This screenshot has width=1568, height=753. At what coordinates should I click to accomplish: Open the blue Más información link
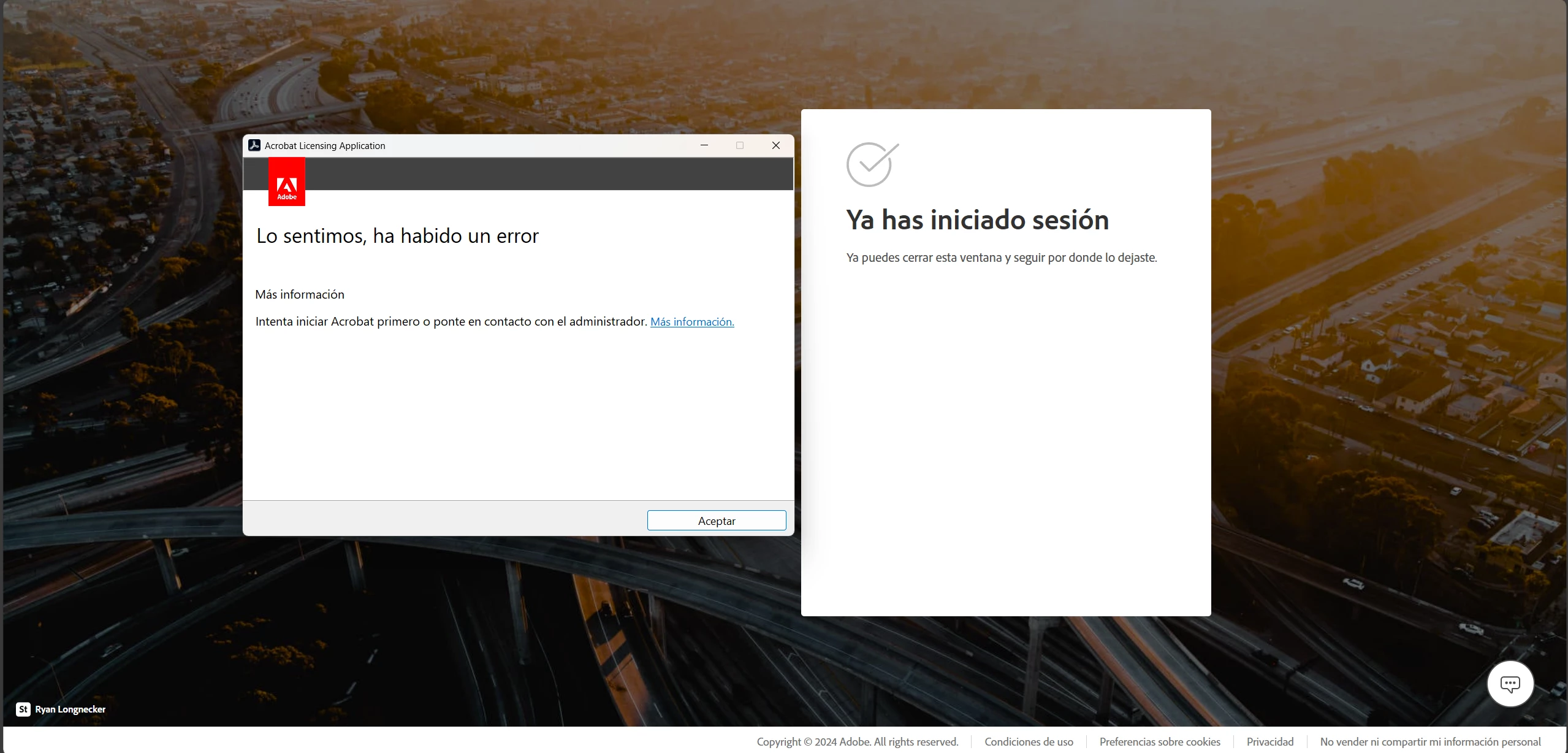[692, 322]
